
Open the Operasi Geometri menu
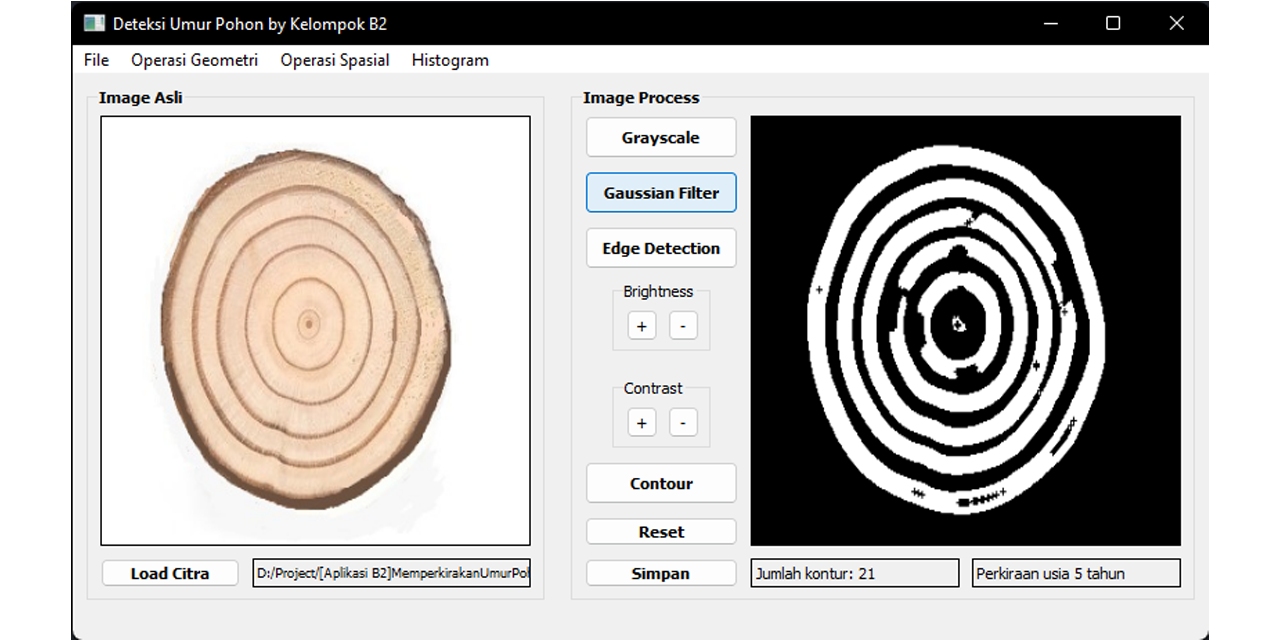(194, 60)
